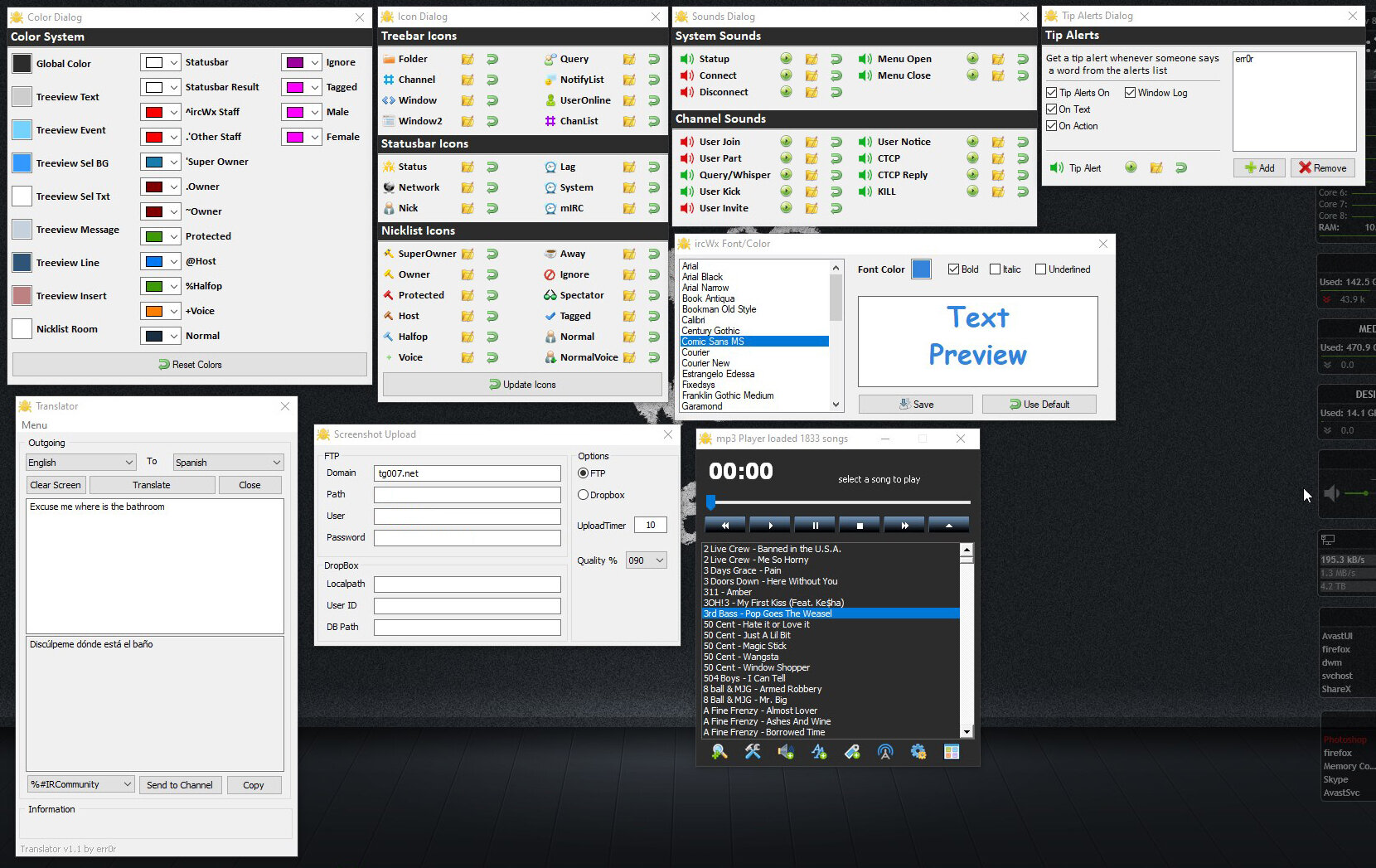Viewport: 1376px width, 868px height.
Task: Open the Translator Menu
Action: click(34, 425)
